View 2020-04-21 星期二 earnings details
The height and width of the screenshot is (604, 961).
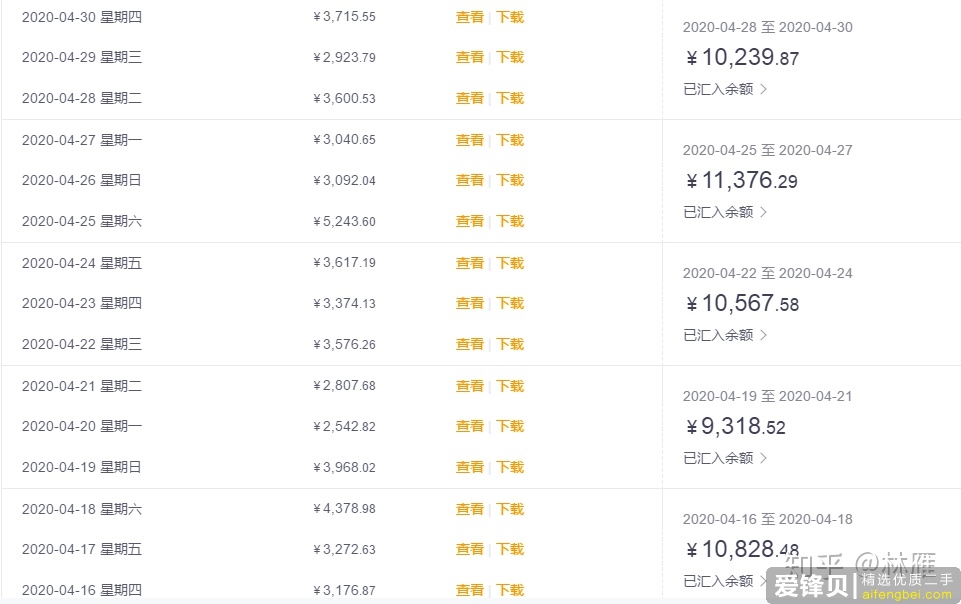click(470, 387)
